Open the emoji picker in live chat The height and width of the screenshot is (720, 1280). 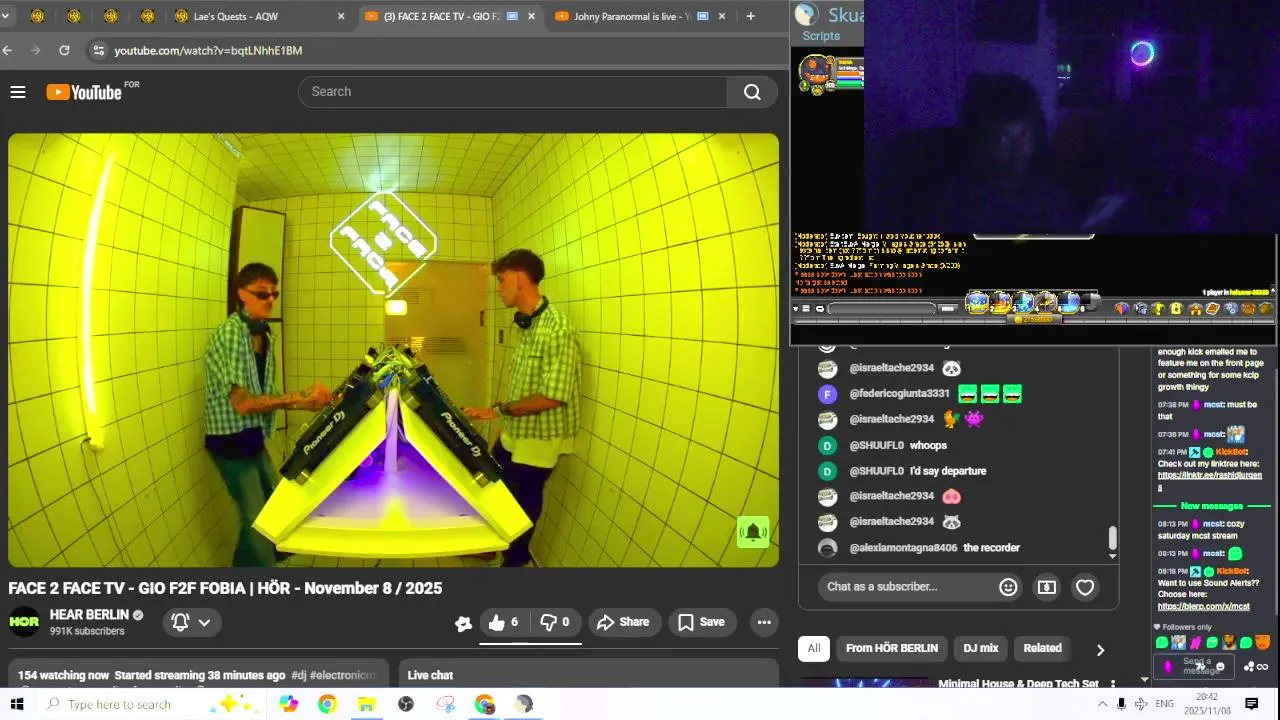1008,587
